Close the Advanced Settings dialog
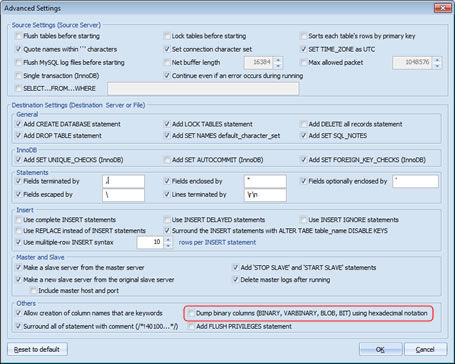The image size is (455, 364). pos(443,8)
